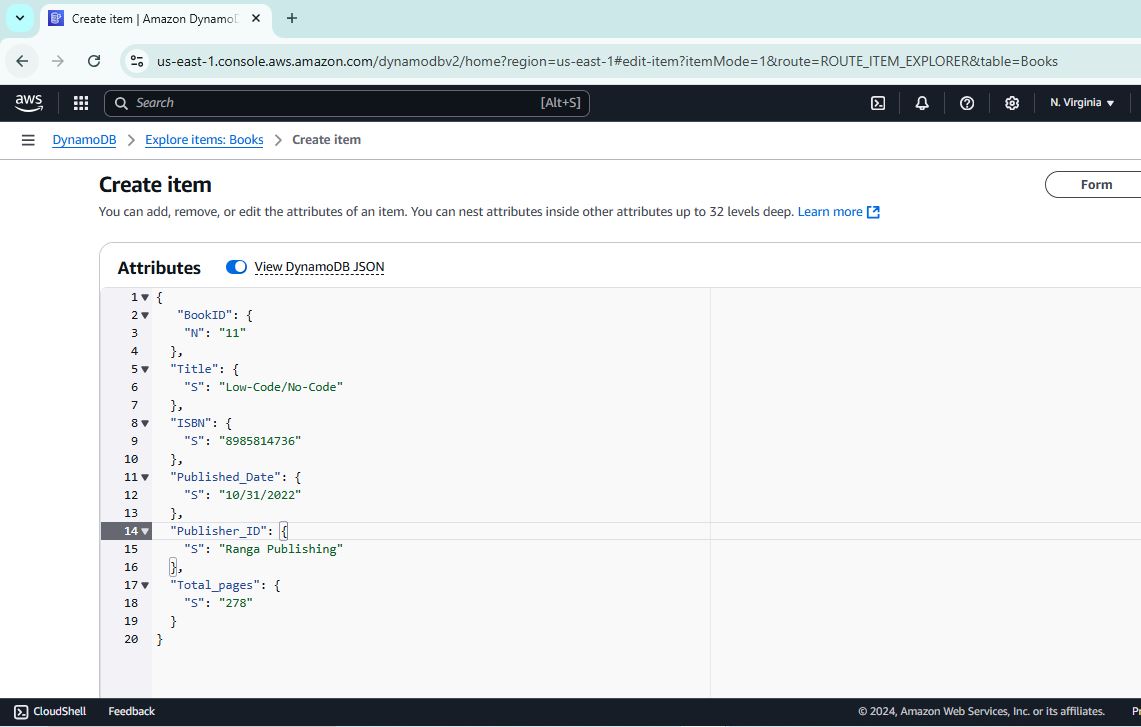Open CloudShell from the top navigation bar
This screenshot has width=1141, height=727.
coord(878,103)
